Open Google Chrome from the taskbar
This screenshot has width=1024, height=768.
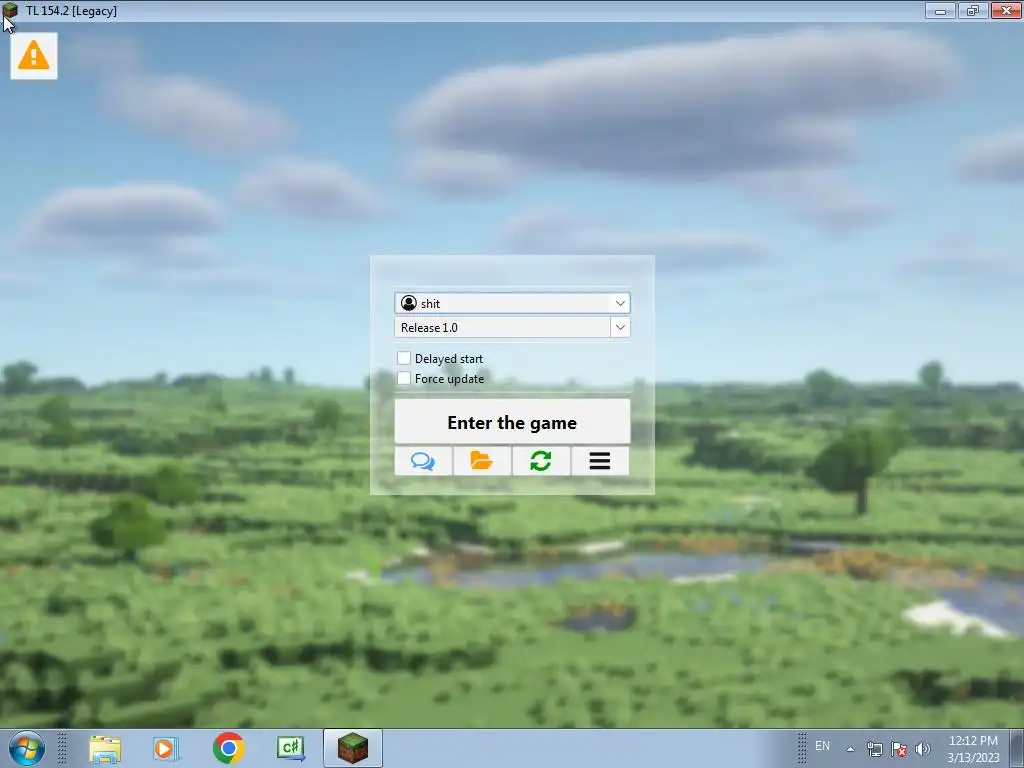coord(229,748)
